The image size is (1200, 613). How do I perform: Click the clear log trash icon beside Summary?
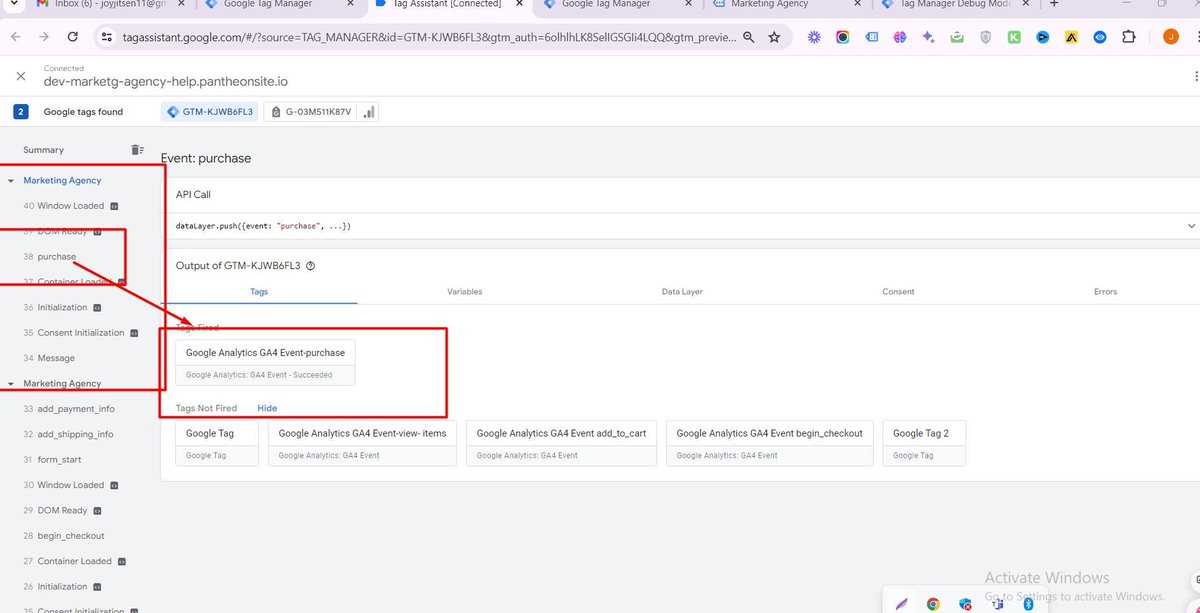[x=137, y=150]
